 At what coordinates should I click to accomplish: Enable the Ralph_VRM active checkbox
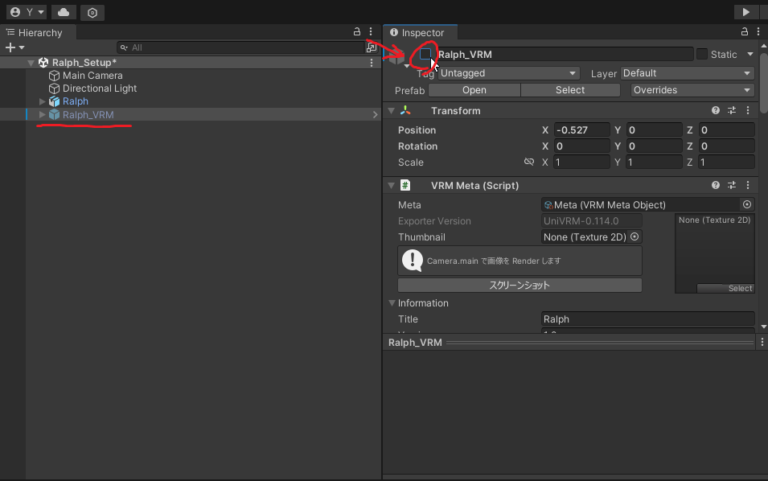click(x=426, y=54)
